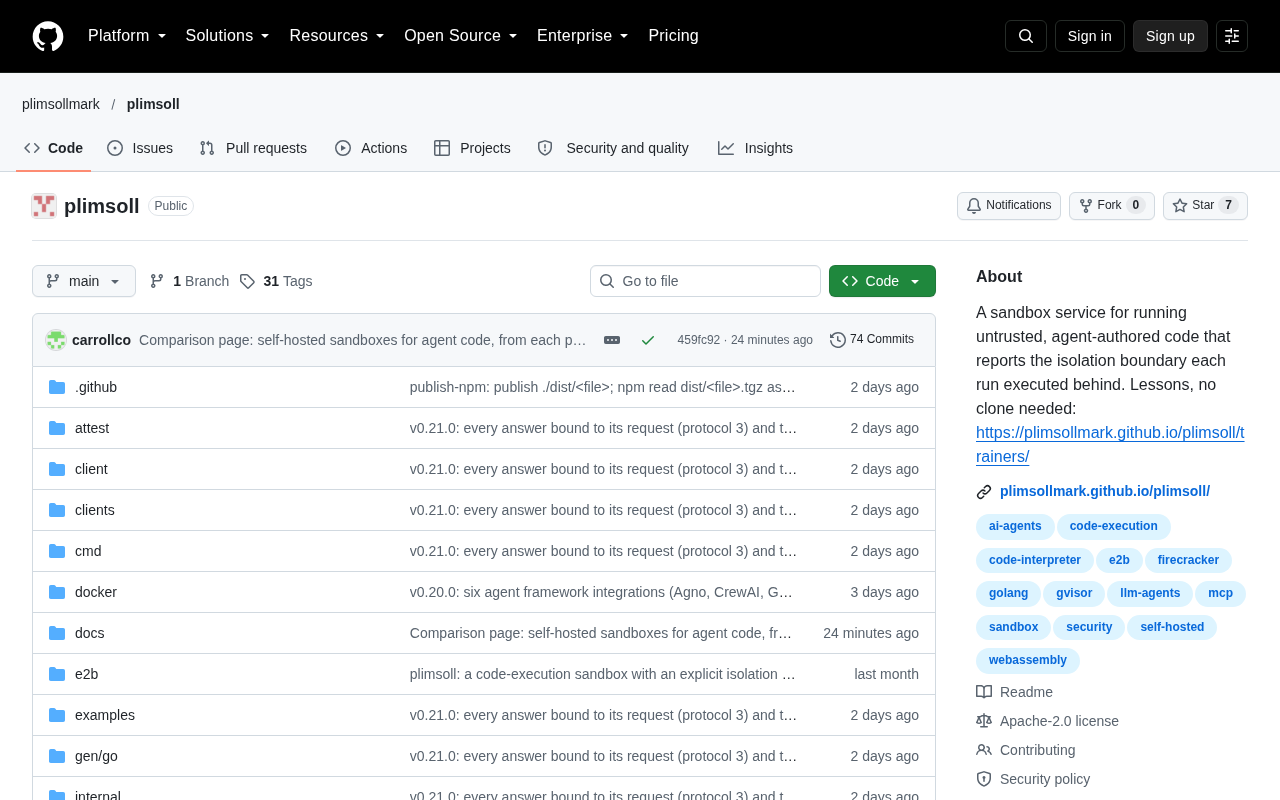Screen dimensions: 1280x800
Task: Click the carrollco avatar image
Action: (x=56, y=340)
